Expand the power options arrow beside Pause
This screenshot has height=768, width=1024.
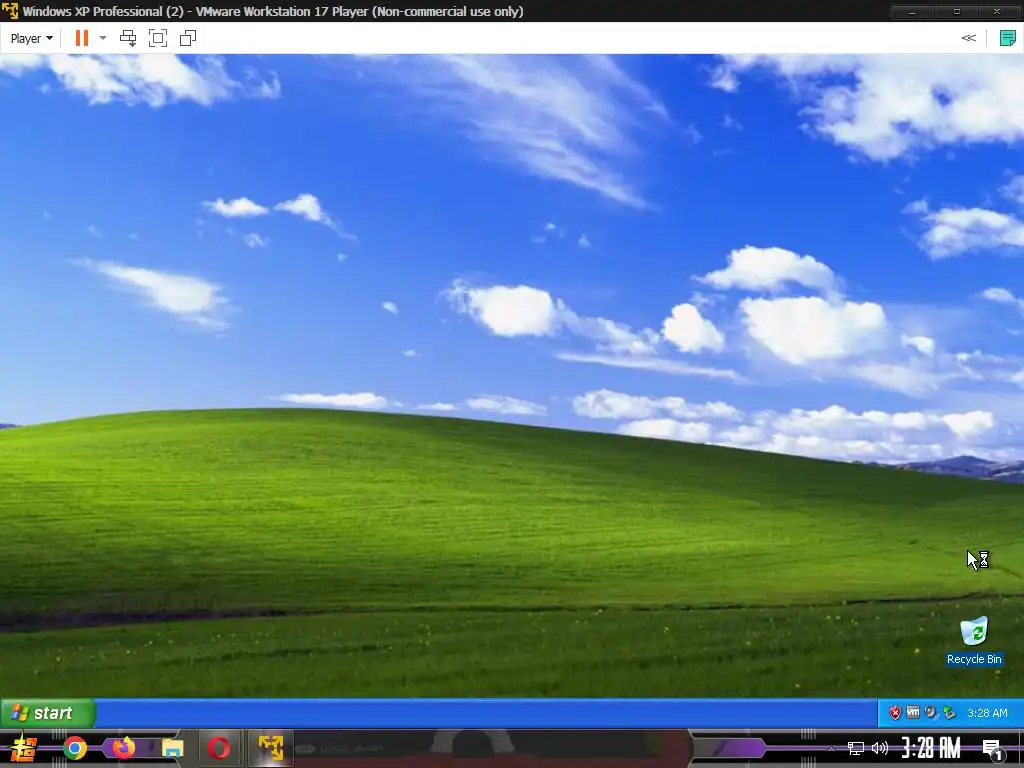click(x=103, y=39)
